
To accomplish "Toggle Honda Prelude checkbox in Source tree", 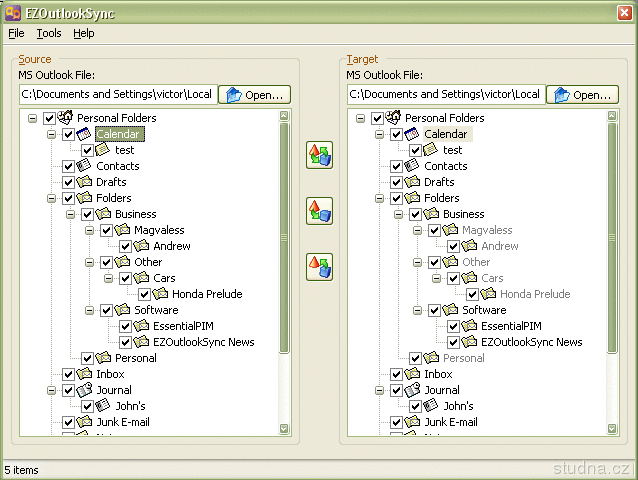I will click(x=144, y=294).
